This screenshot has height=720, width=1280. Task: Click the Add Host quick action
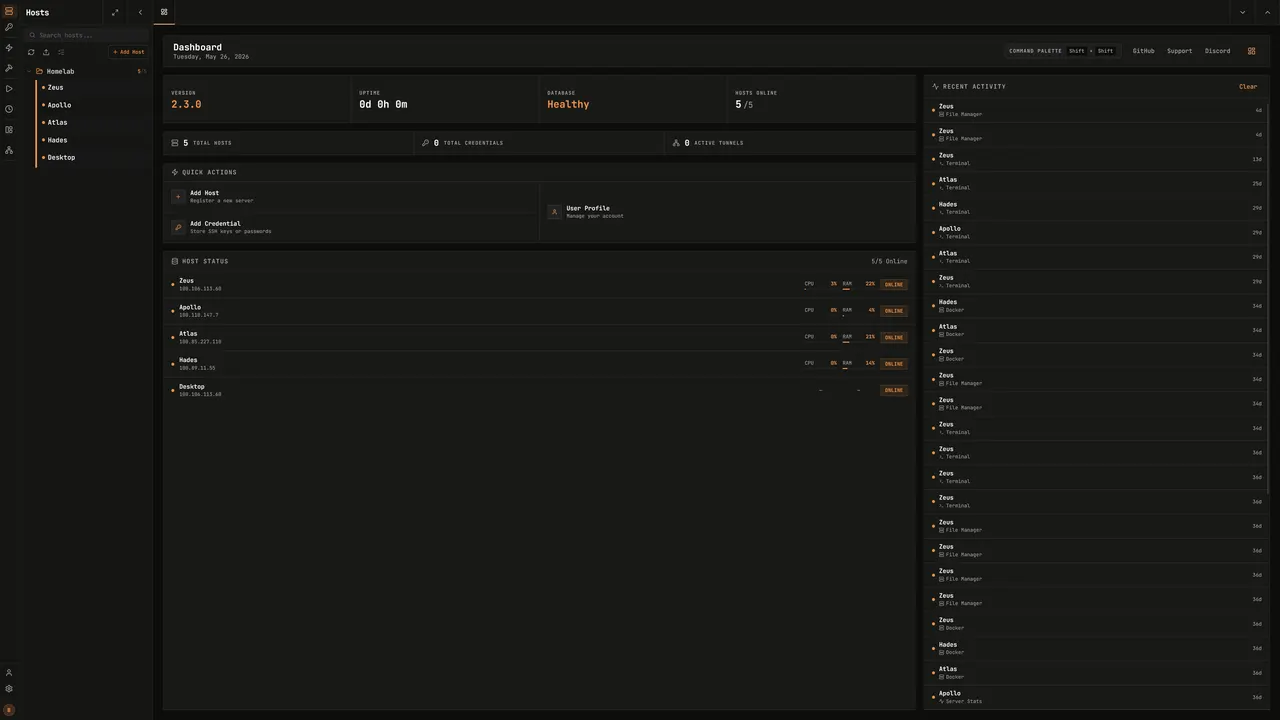pyautogui.click(x=352, y=197)
